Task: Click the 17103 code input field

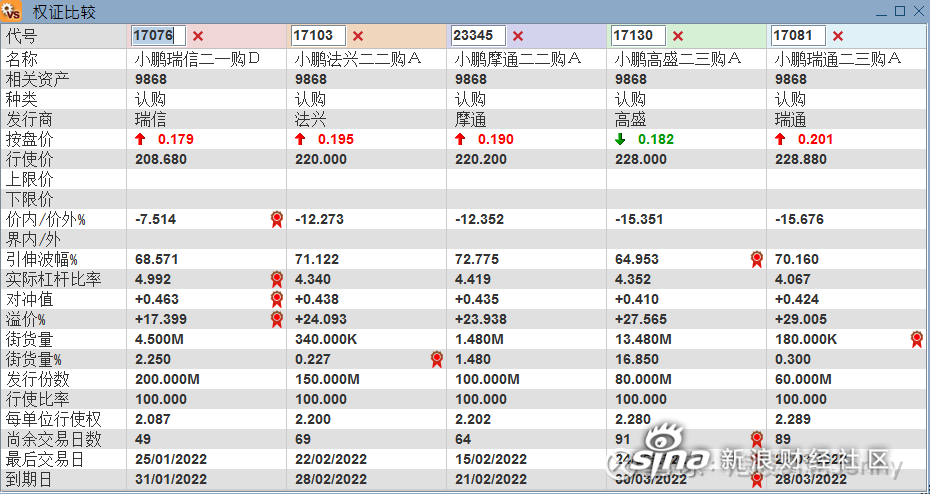Action: click(319, 36)
